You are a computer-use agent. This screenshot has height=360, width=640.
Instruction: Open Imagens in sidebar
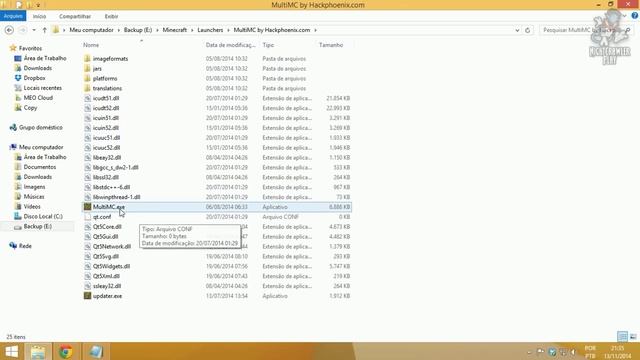(x=34, y=187)
